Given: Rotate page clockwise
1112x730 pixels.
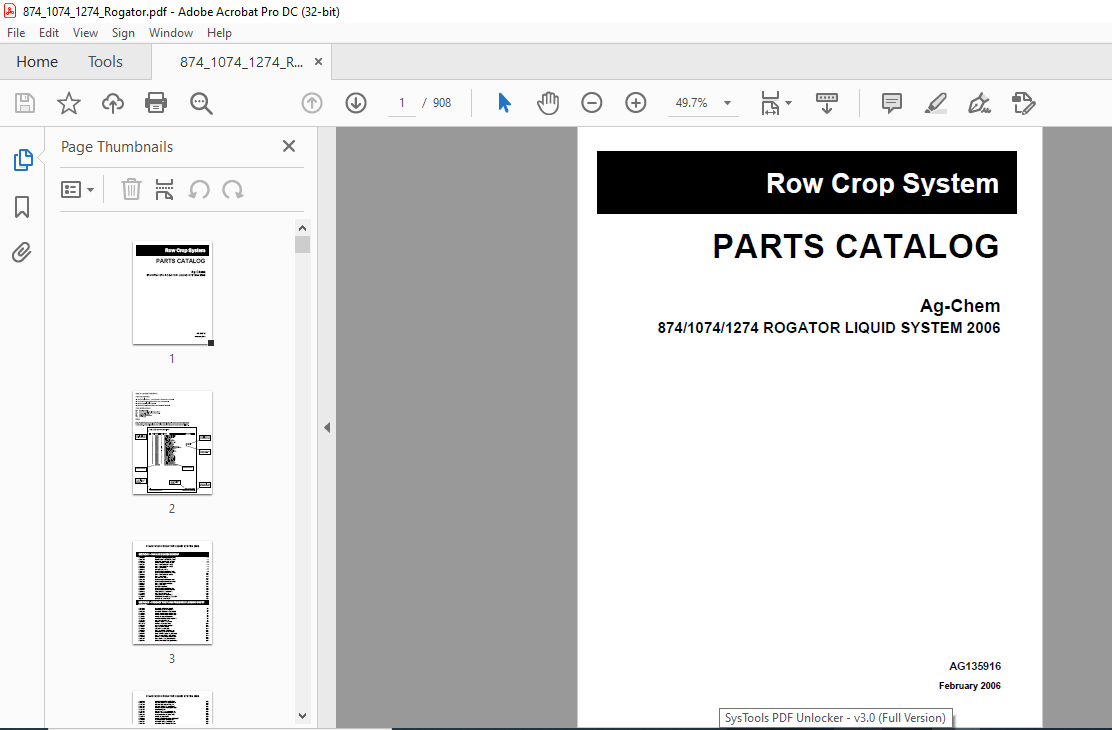Looking at the screenshot, I should (x=233, y=189).
